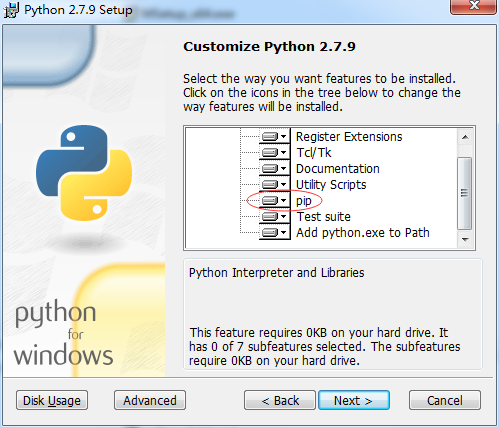This screenshot has width=499, height=428.
Task: Open dropdown arrow for Add python.exe to Path
Action: 284,233
